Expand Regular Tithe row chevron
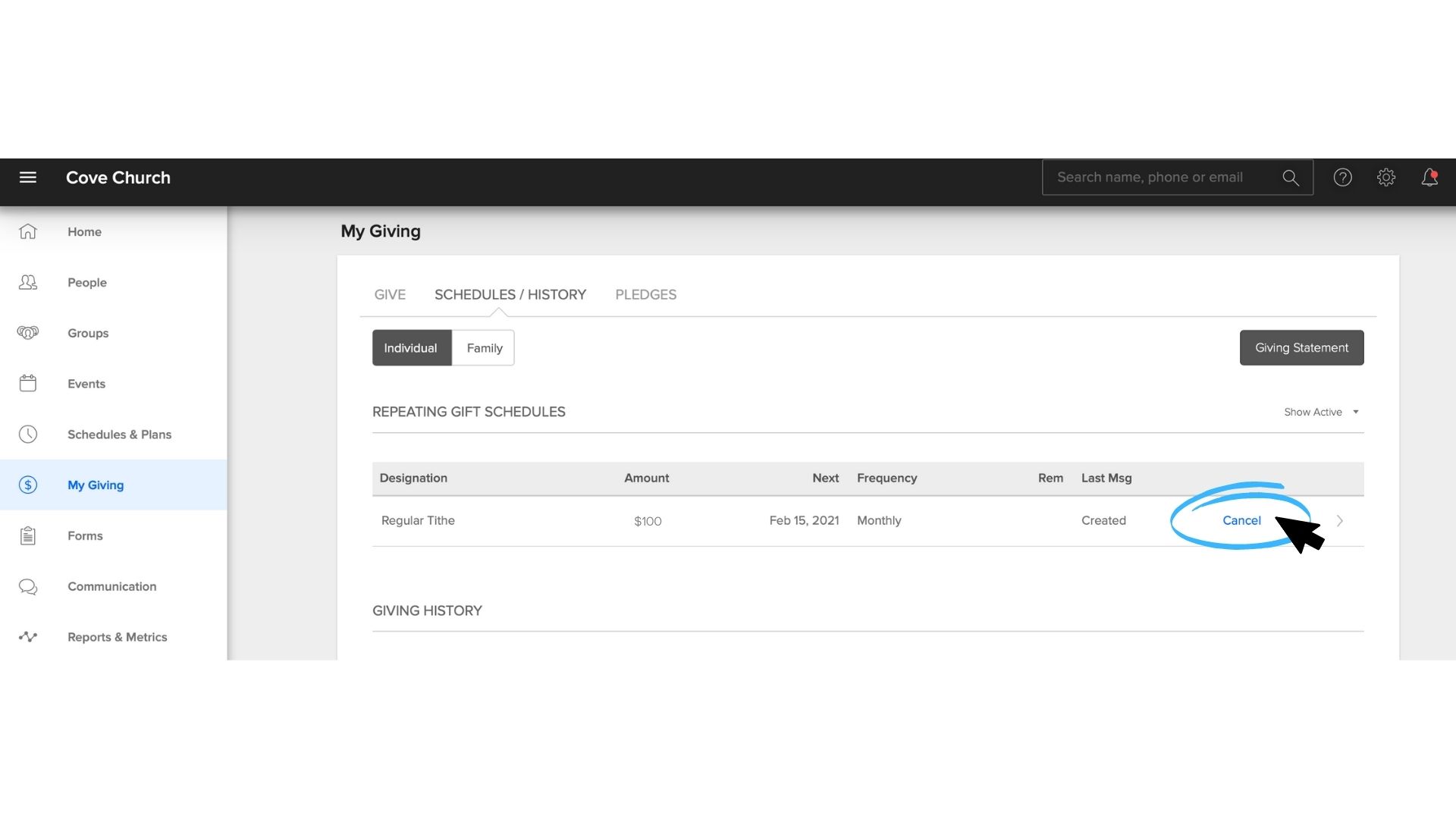The image size is (1456, 819). point(1340,521)
